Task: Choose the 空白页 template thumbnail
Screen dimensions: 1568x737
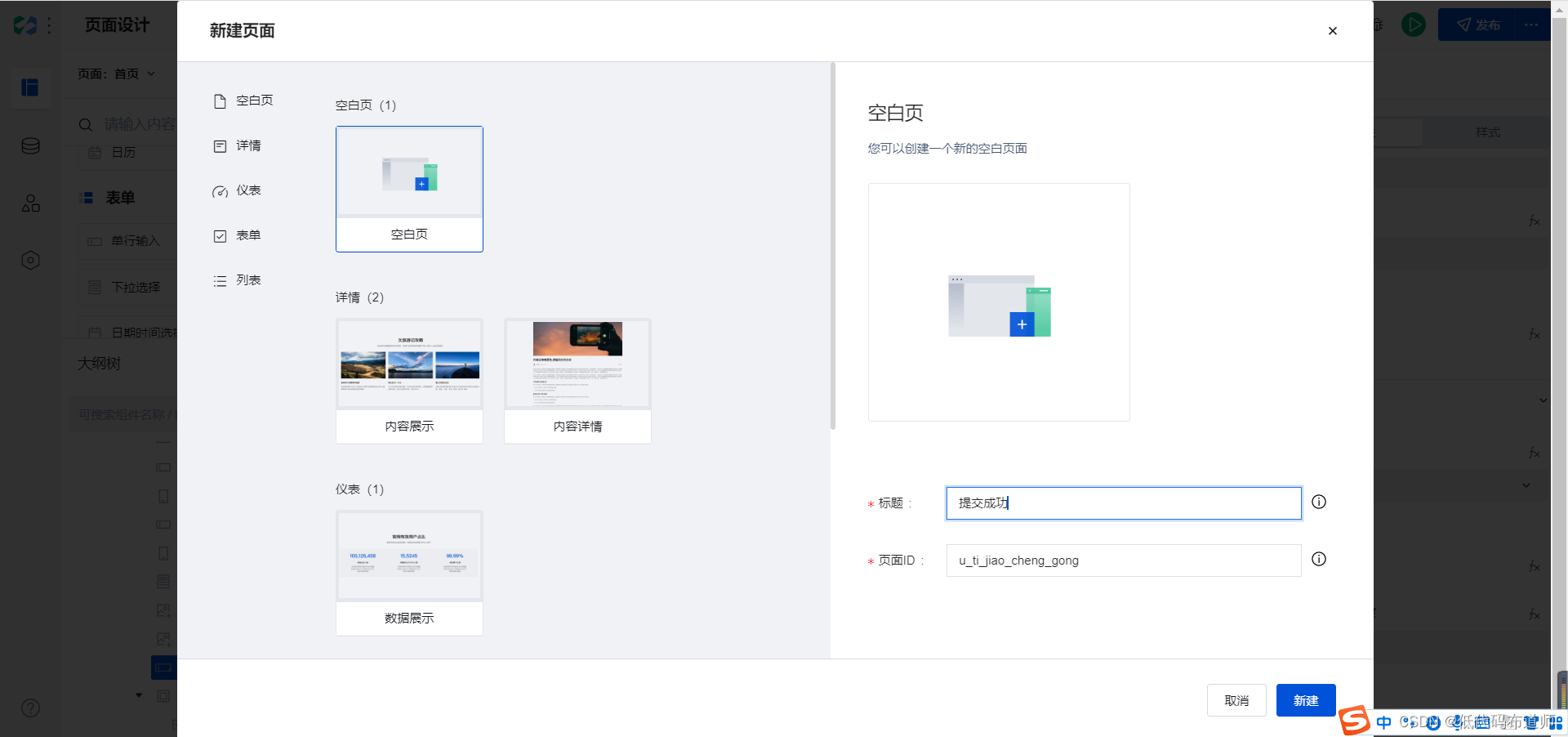Action: [x=409, y=189]
